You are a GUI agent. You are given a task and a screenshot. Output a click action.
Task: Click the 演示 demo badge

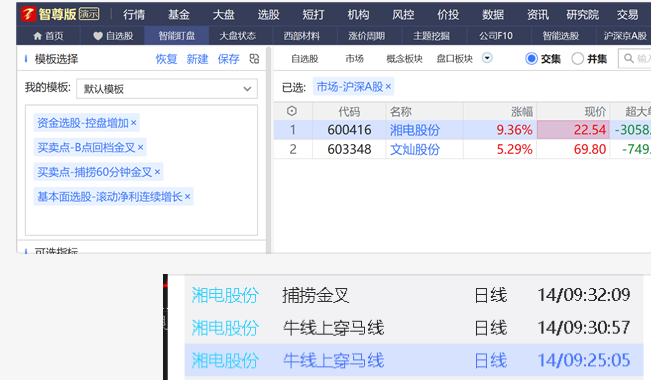click(89, 14)
